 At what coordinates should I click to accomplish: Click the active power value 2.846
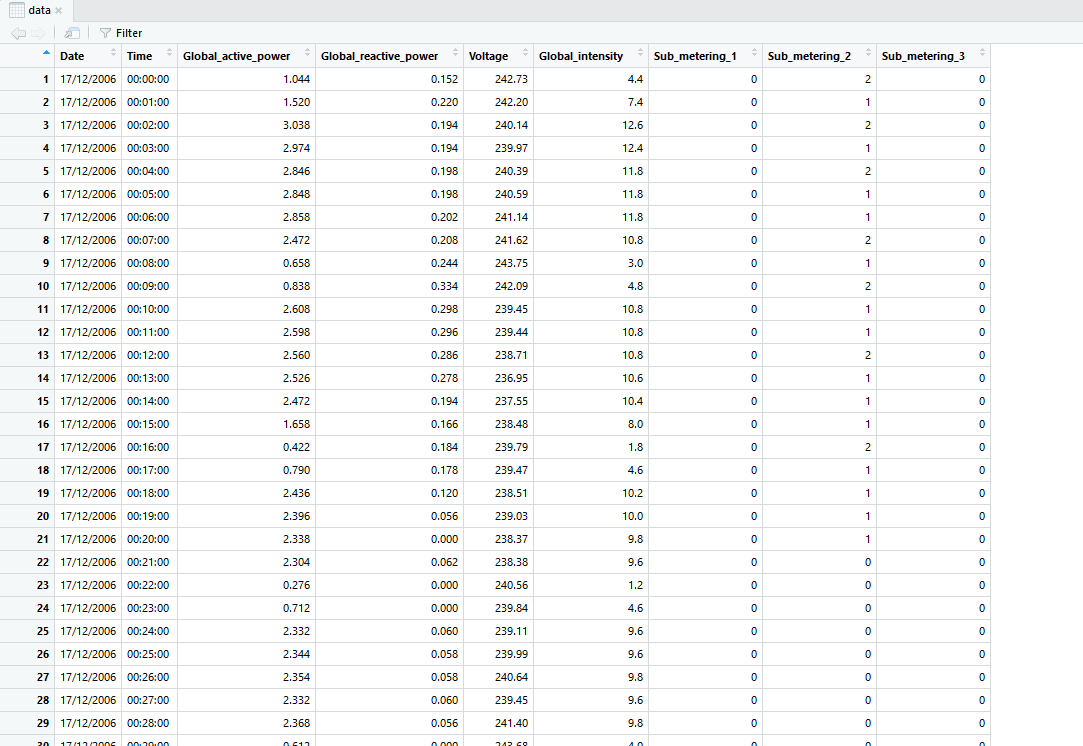point(296,171)
